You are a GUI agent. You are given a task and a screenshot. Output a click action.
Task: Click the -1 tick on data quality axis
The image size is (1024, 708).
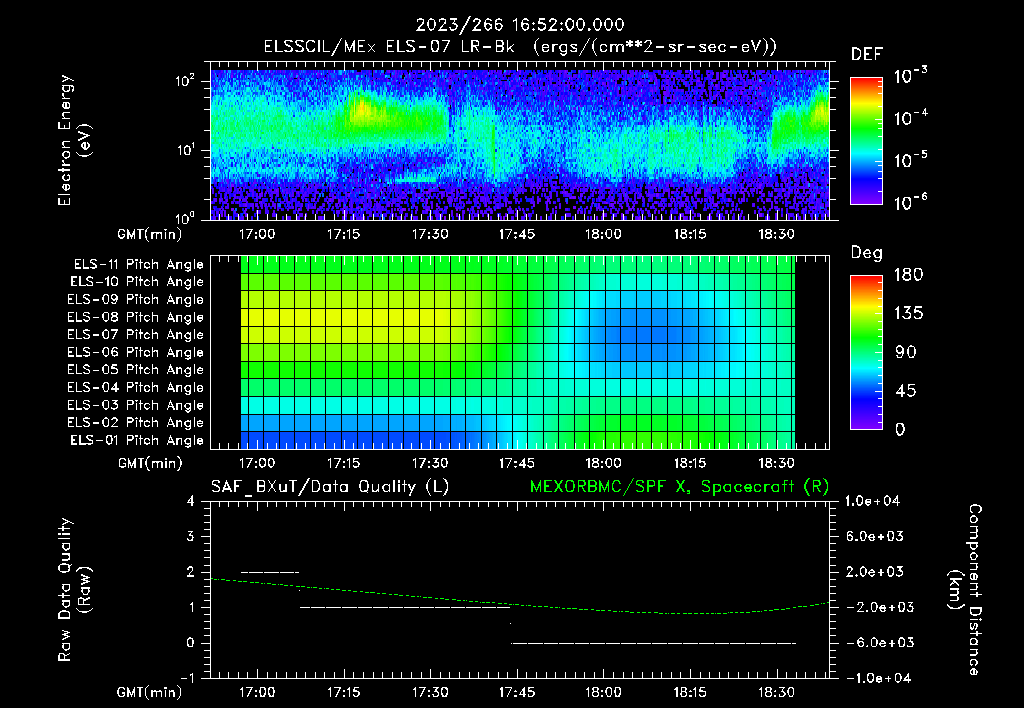pos(187,678)
